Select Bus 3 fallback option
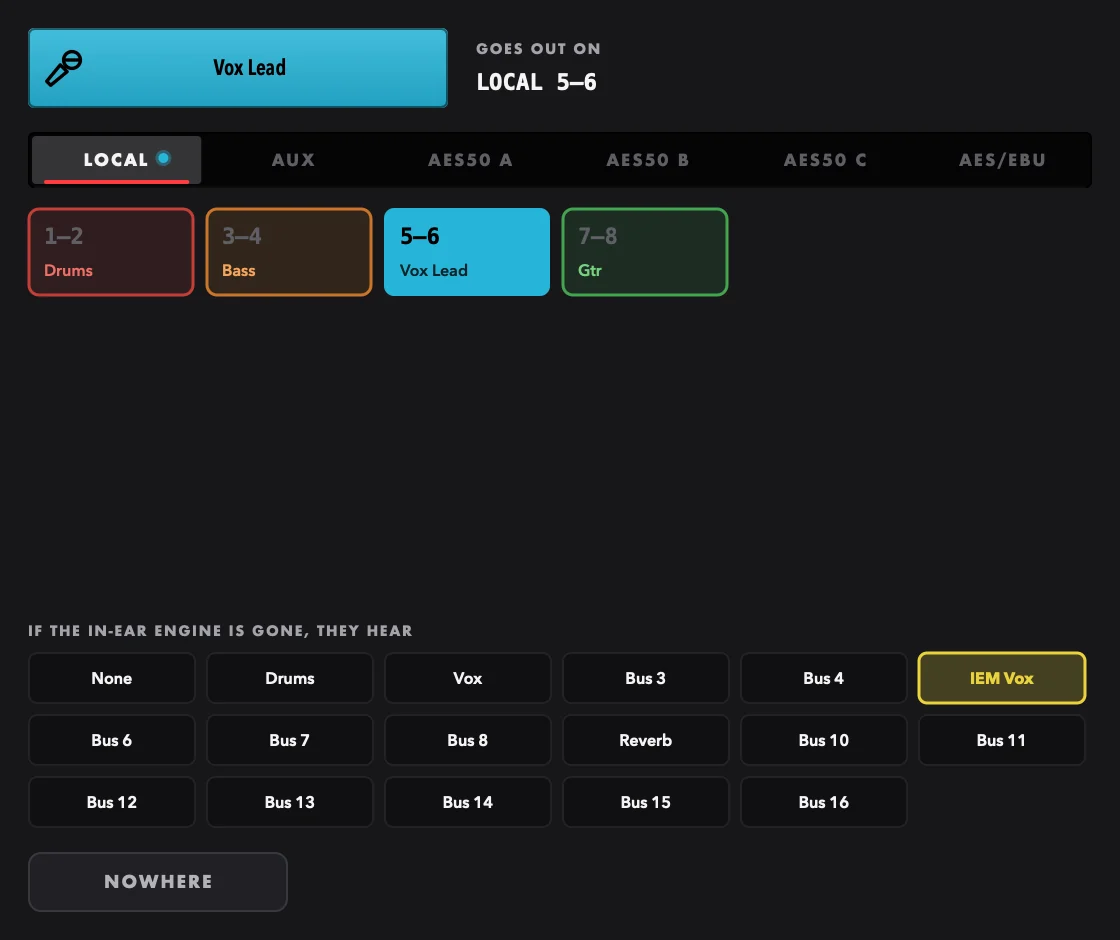 (x=646, y=678)
